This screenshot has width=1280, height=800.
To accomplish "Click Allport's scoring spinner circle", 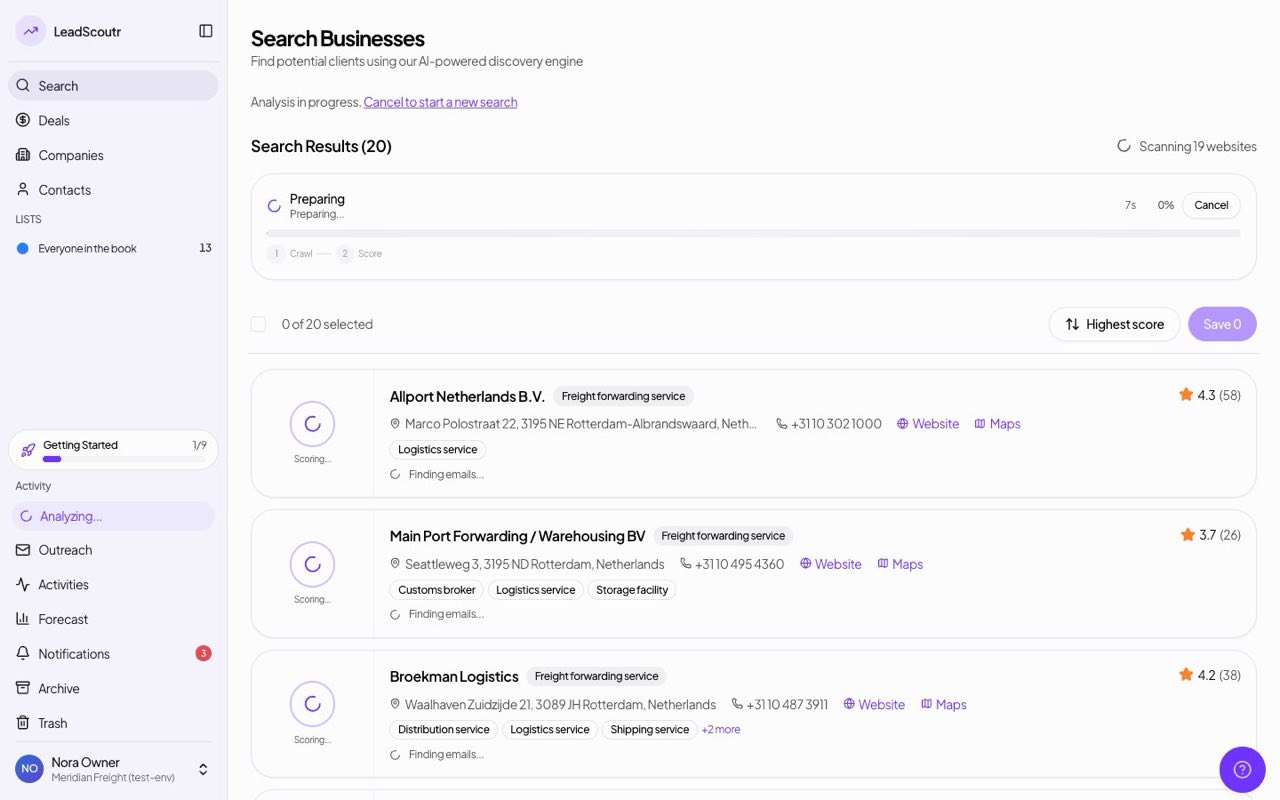I will (312, 424).
